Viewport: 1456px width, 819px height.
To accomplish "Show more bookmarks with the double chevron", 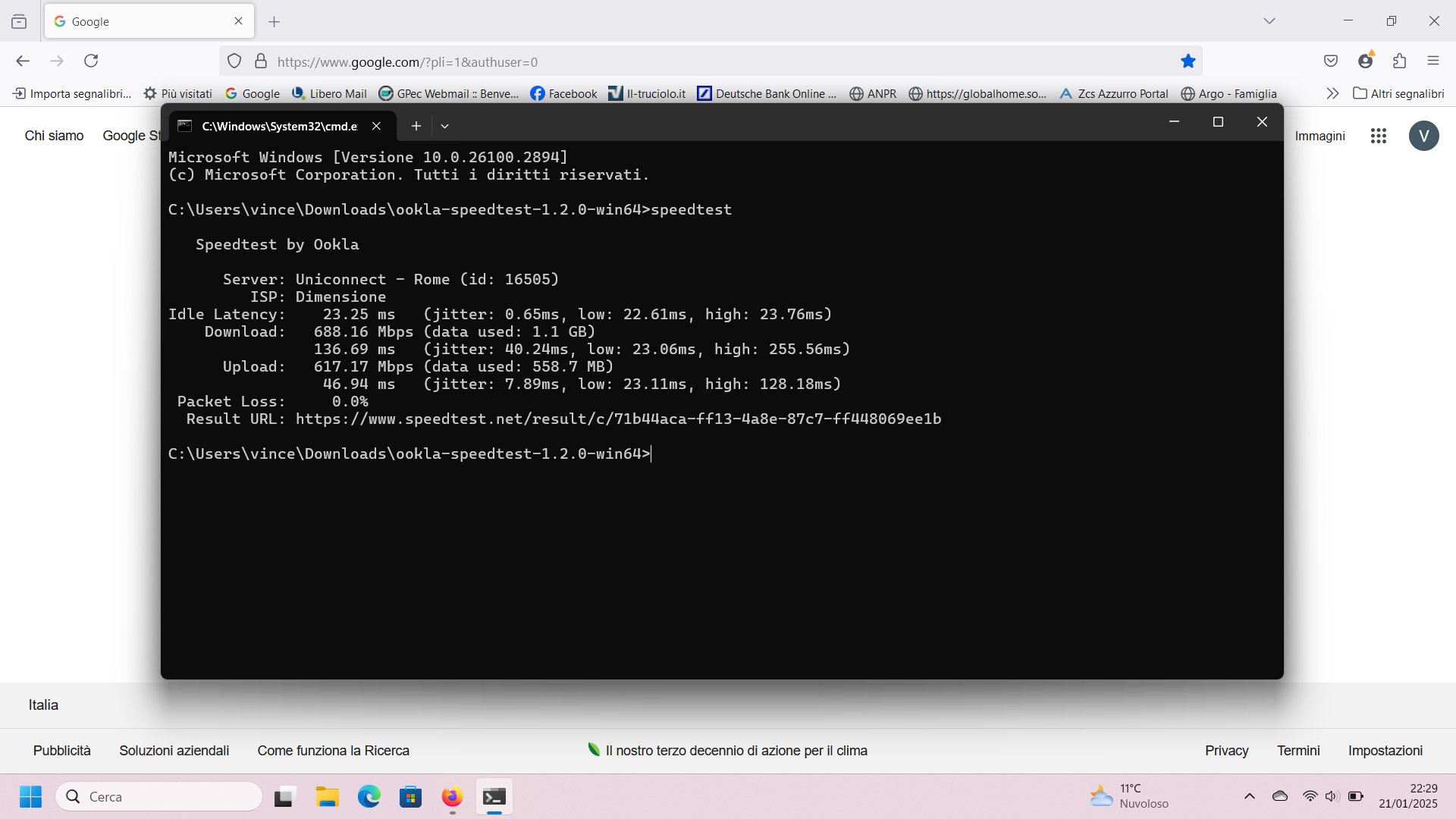I will (x=1332, y=93).
